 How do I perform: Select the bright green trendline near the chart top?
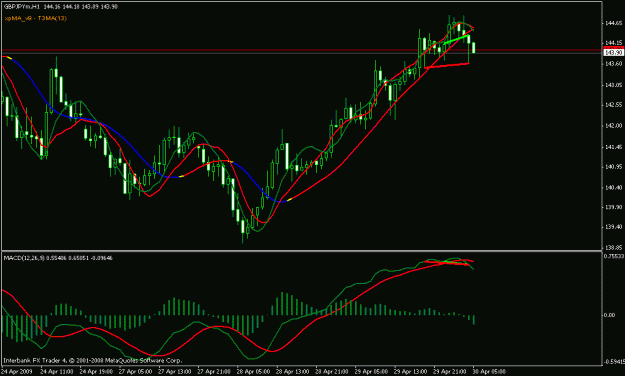pos(456,39)
